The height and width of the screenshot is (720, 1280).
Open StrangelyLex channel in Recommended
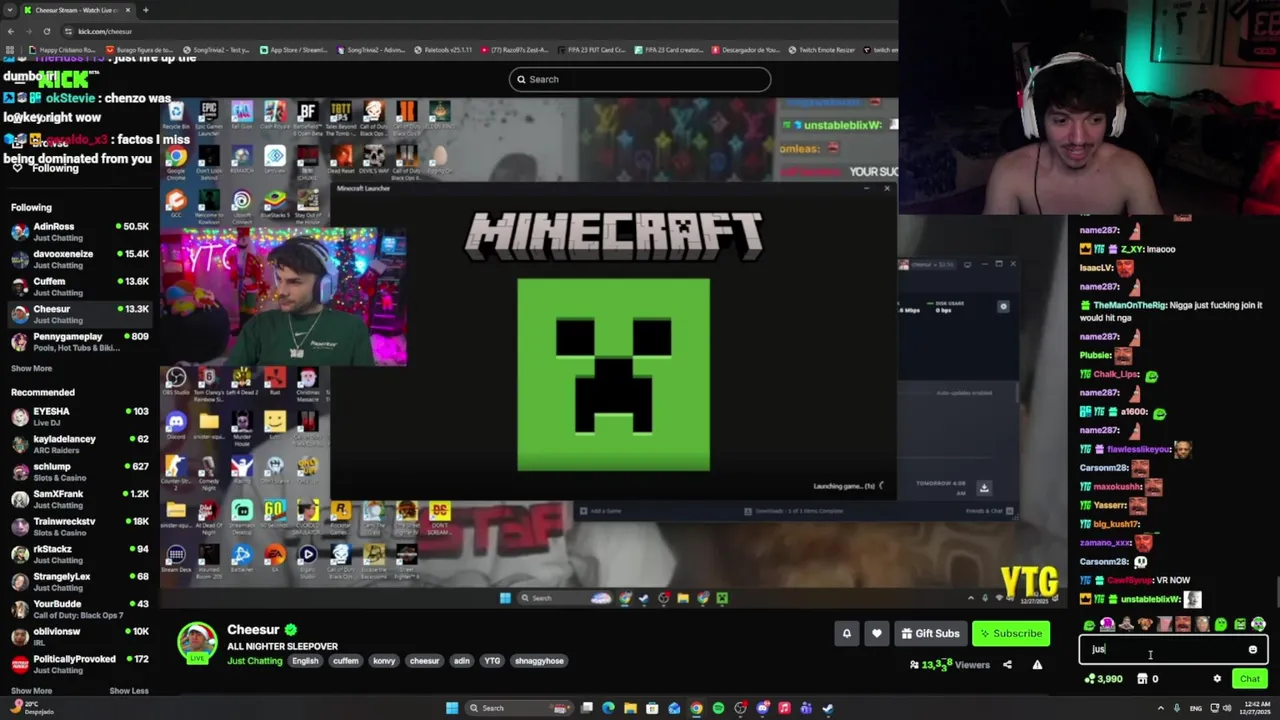[80, 581]
